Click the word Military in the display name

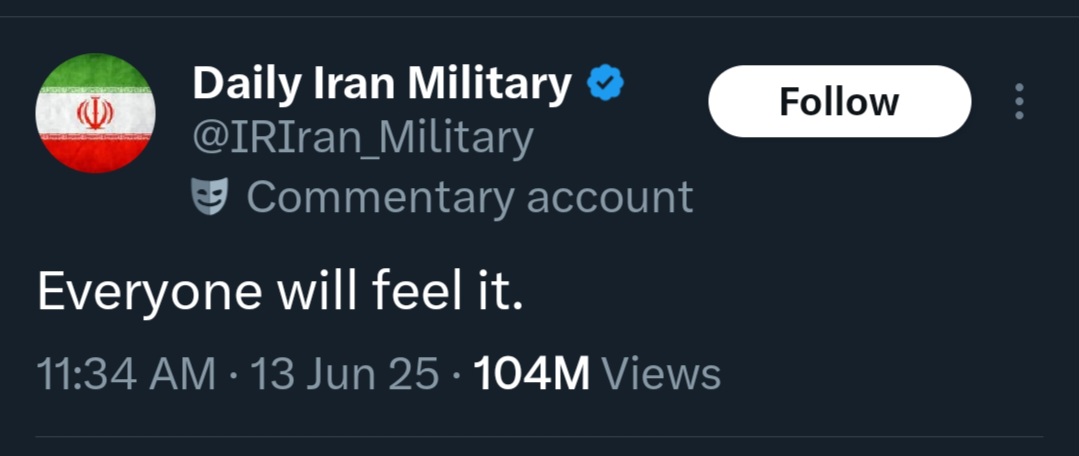(490, 84)
